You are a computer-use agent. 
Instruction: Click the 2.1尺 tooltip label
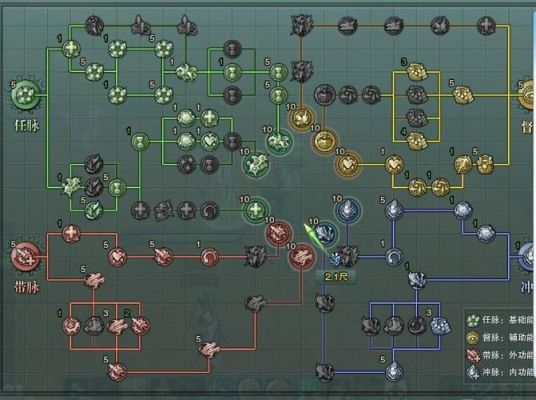pos(336,277)
